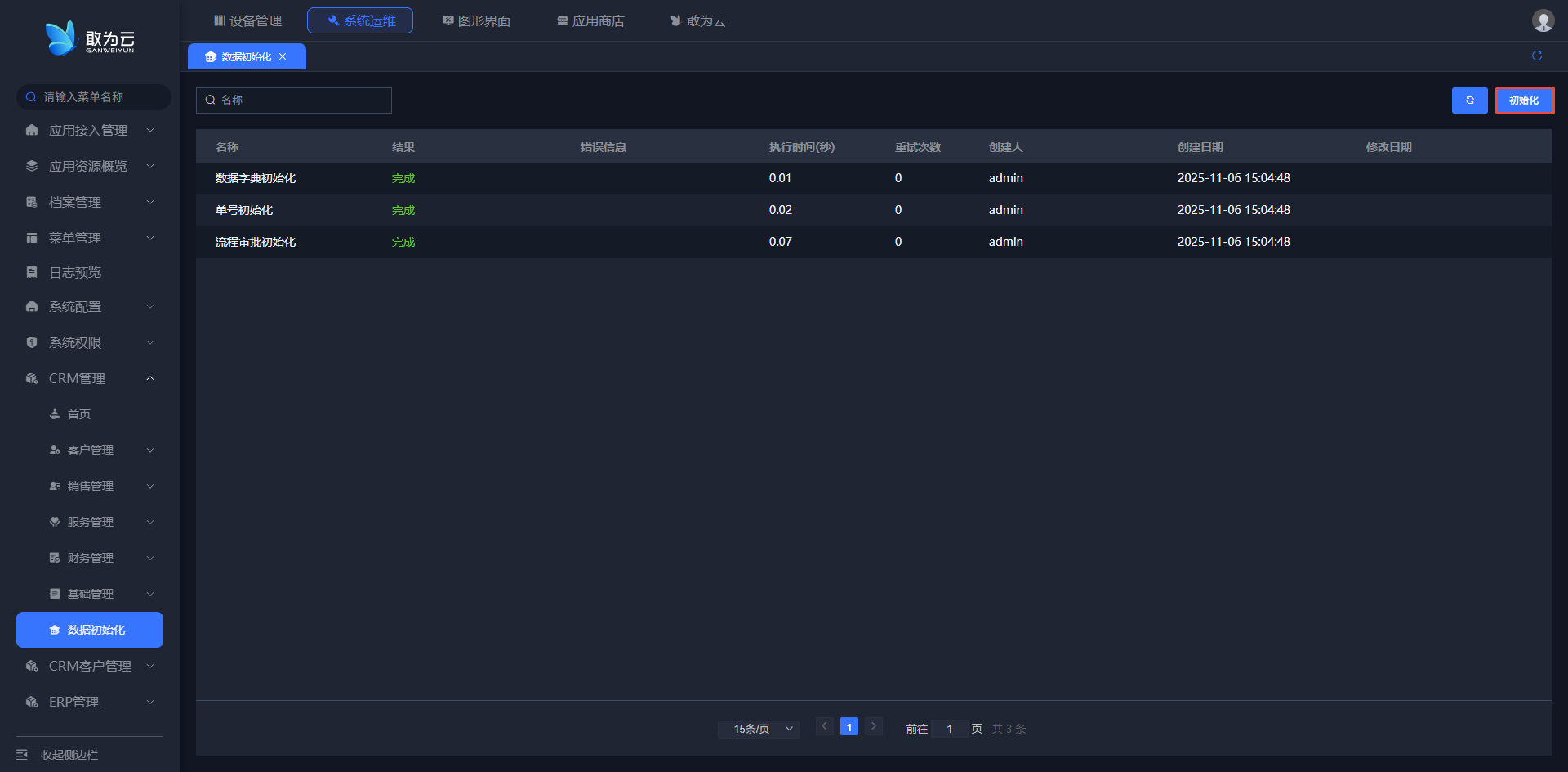Click the page reload icon below avatar
The width and height of the screenshot is (1568, 772).
pos(1537,56)
